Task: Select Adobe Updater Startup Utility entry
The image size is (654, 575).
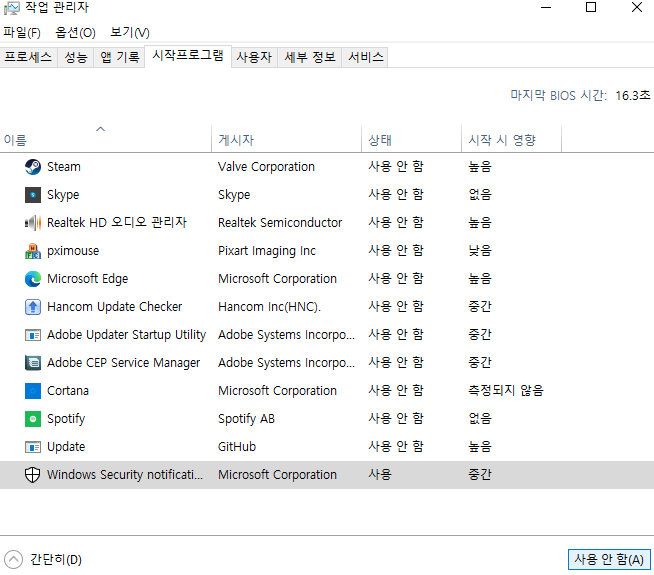Action: point(126,335)
